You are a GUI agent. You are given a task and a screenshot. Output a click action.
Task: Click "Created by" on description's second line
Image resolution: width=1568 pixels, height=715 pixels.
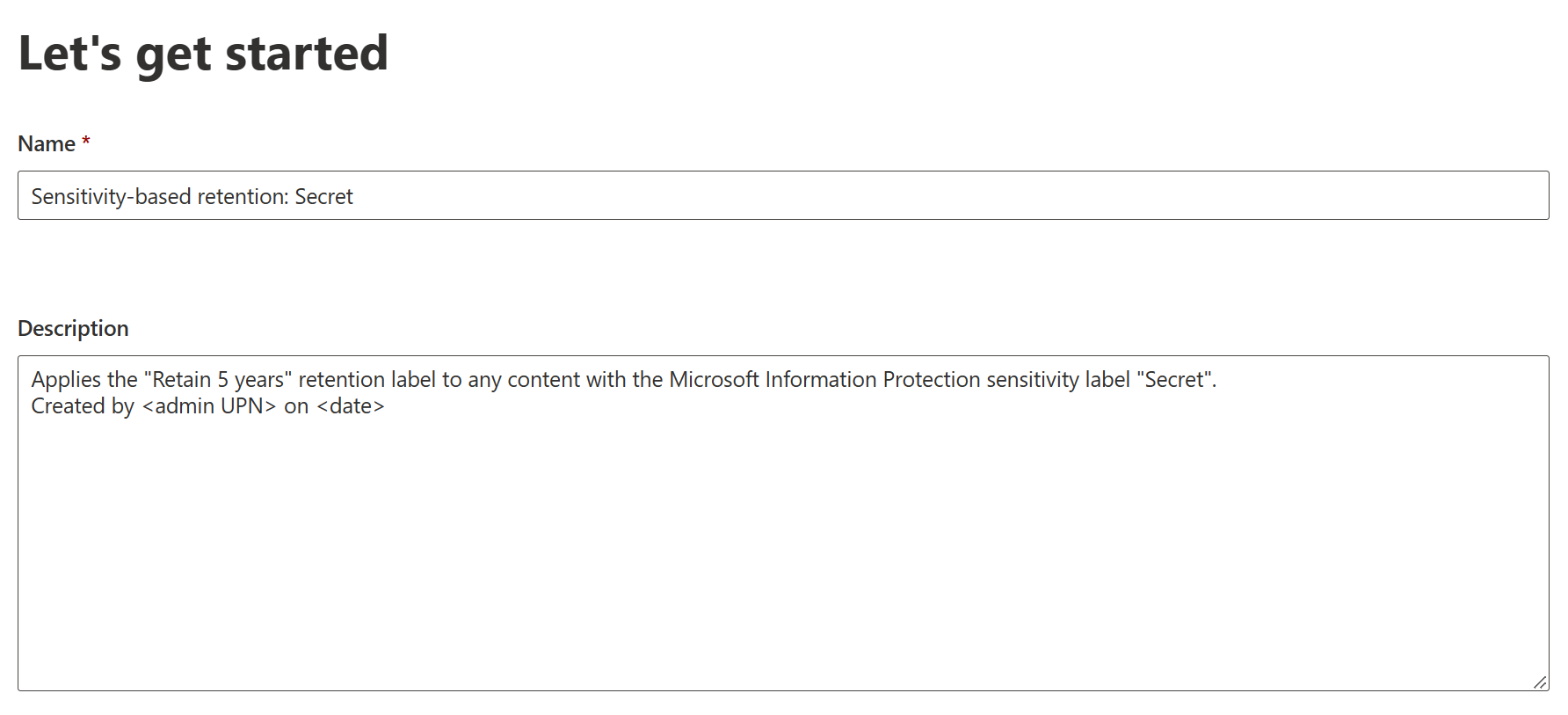83,406
